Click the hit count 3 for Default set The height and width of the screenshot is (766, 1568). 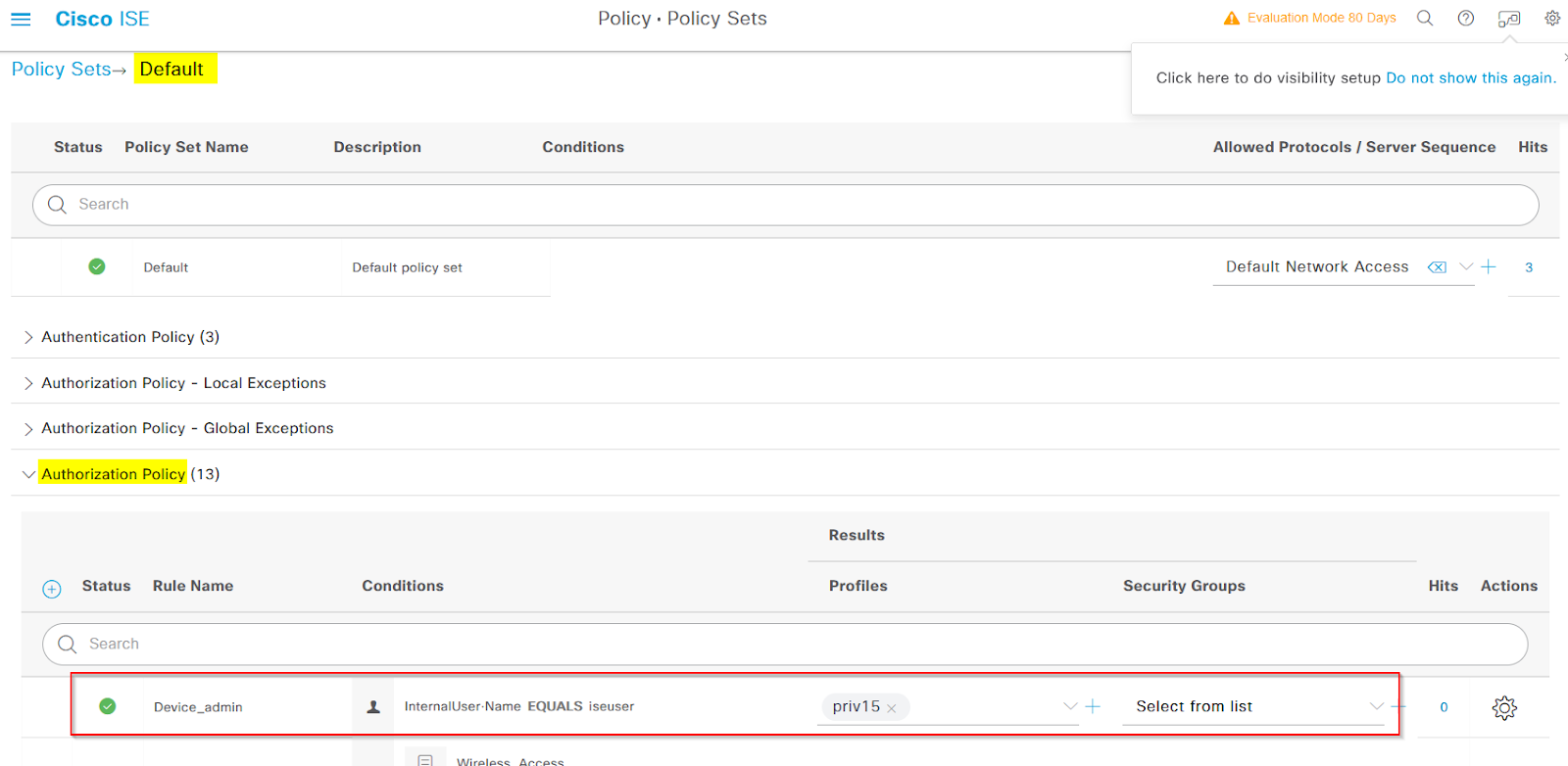click(x=1529, y=267)
